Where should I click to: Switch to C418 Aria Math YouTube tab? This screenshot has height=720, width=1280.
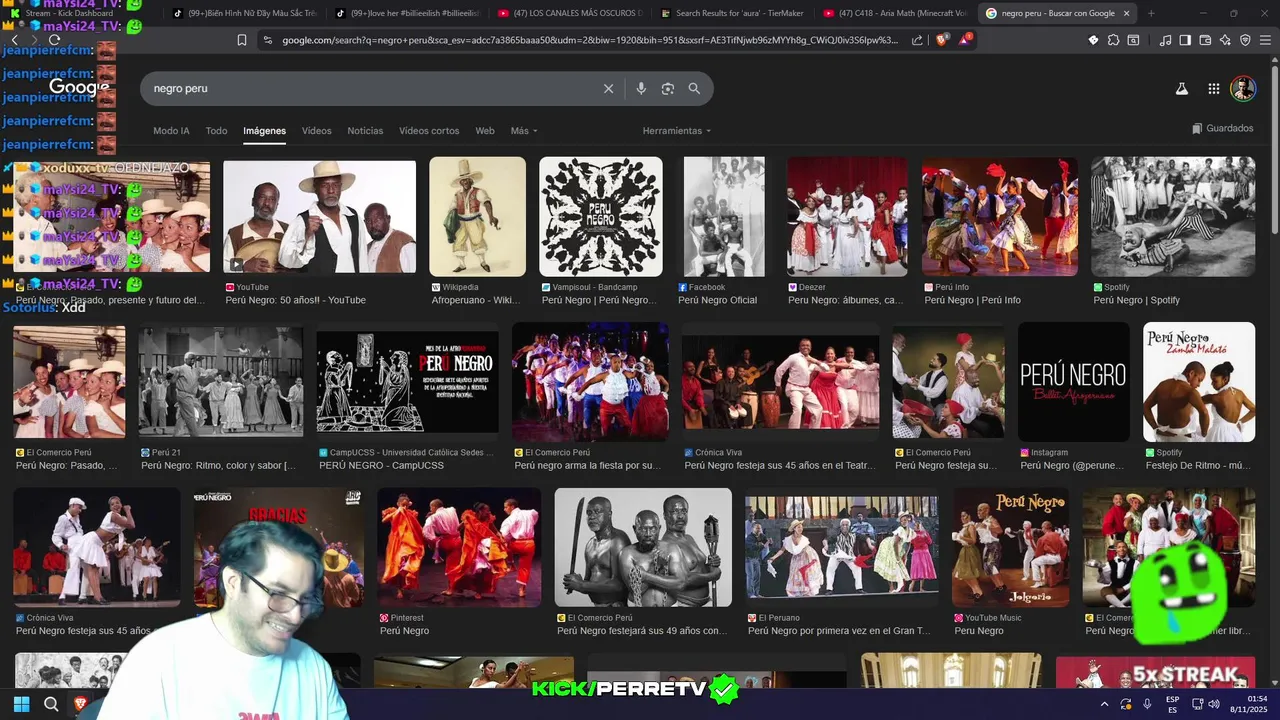pyautogui.click(x=895, y=13)
